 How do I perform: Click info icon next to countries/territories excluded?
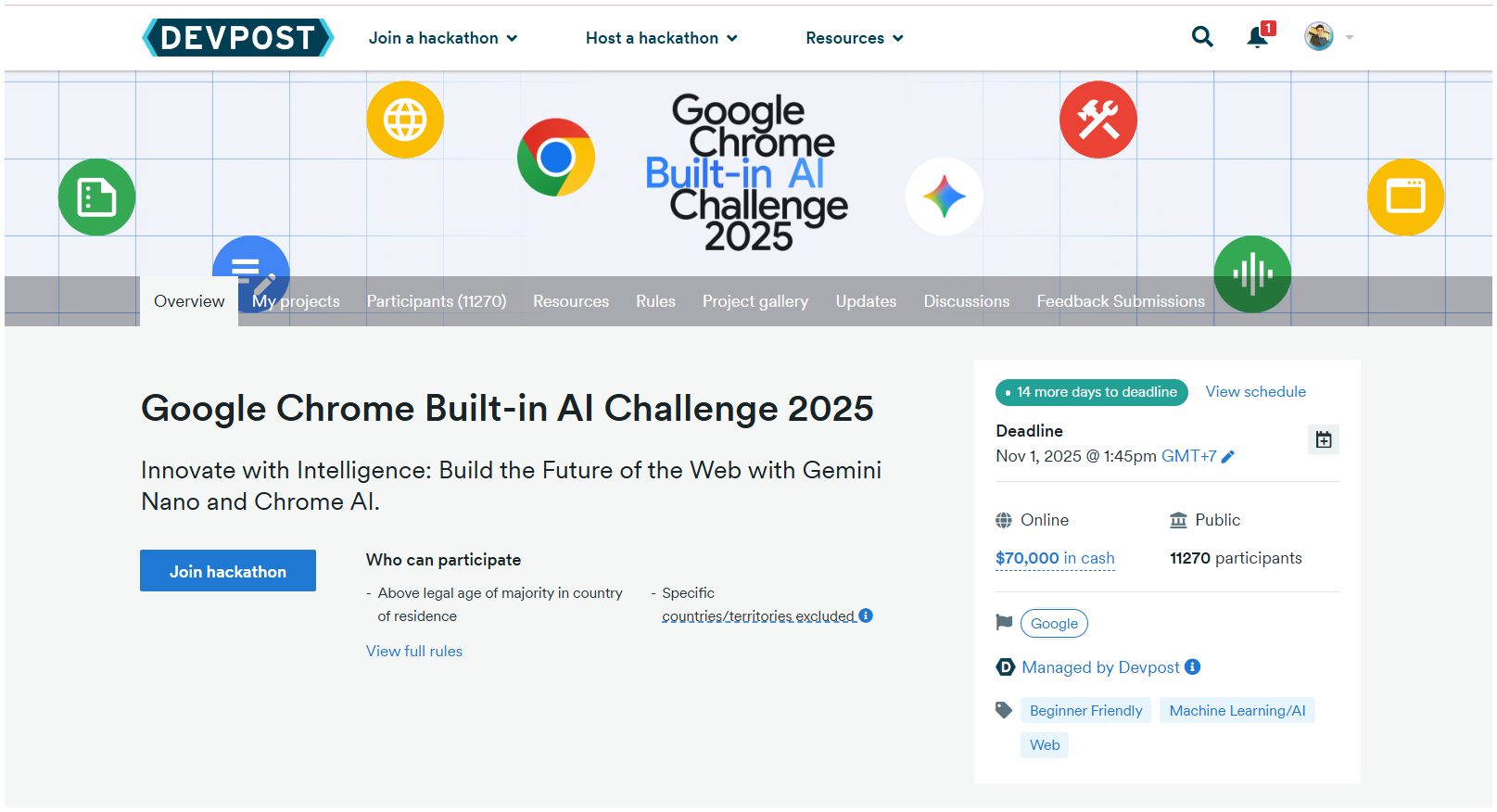coord(866,615)
